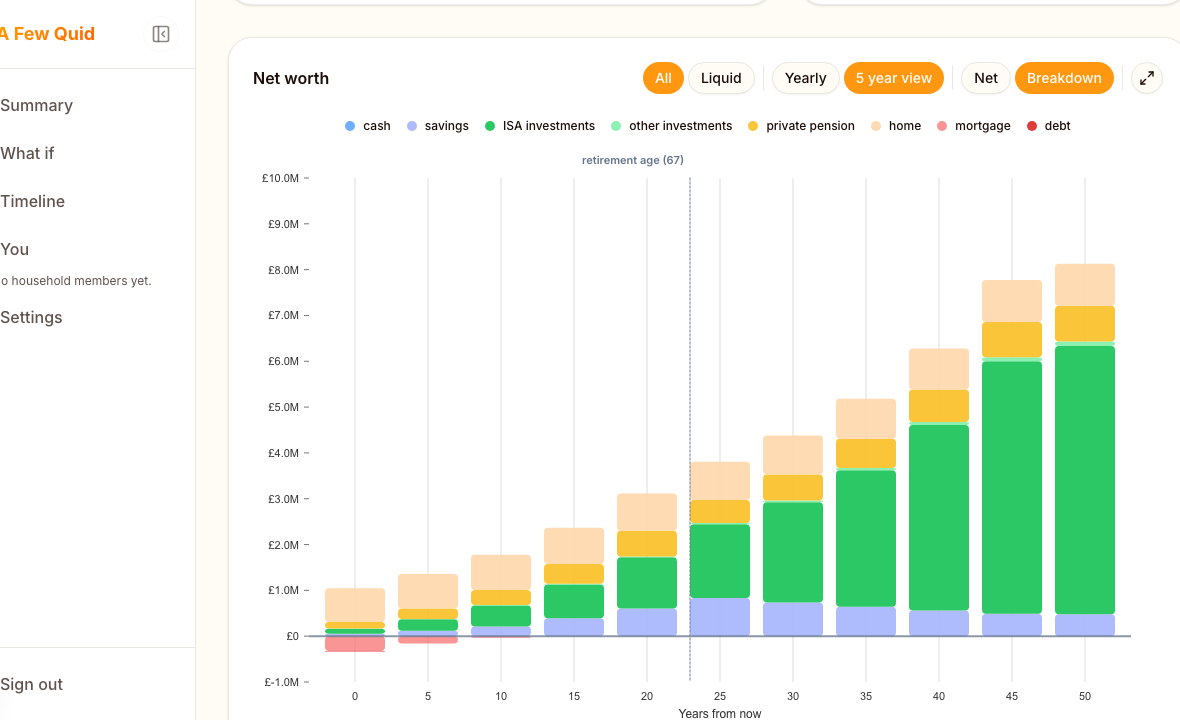This screenshot has width=1180, height=720.
Task: Toggle the debt legend item
Action: (1048, 125)
